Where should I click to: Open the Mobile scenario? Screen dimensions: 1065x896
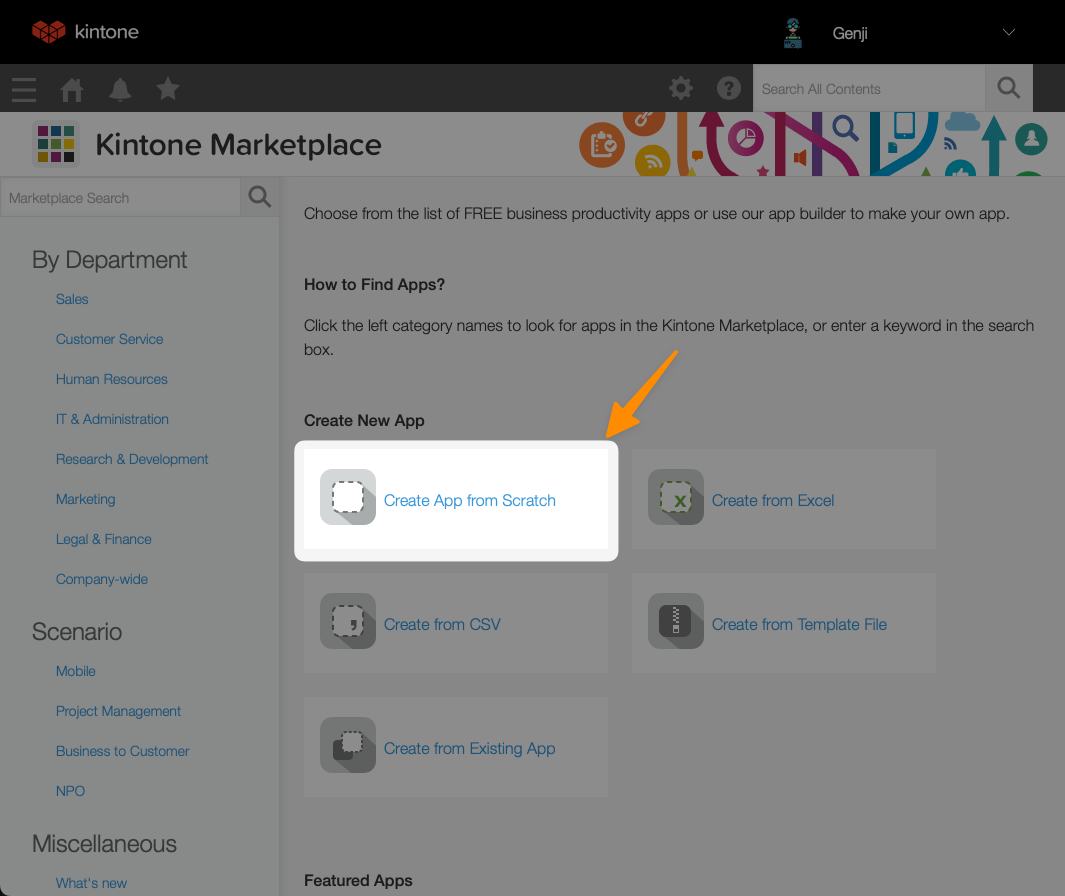pyautogui.click(x=75, y=671)
